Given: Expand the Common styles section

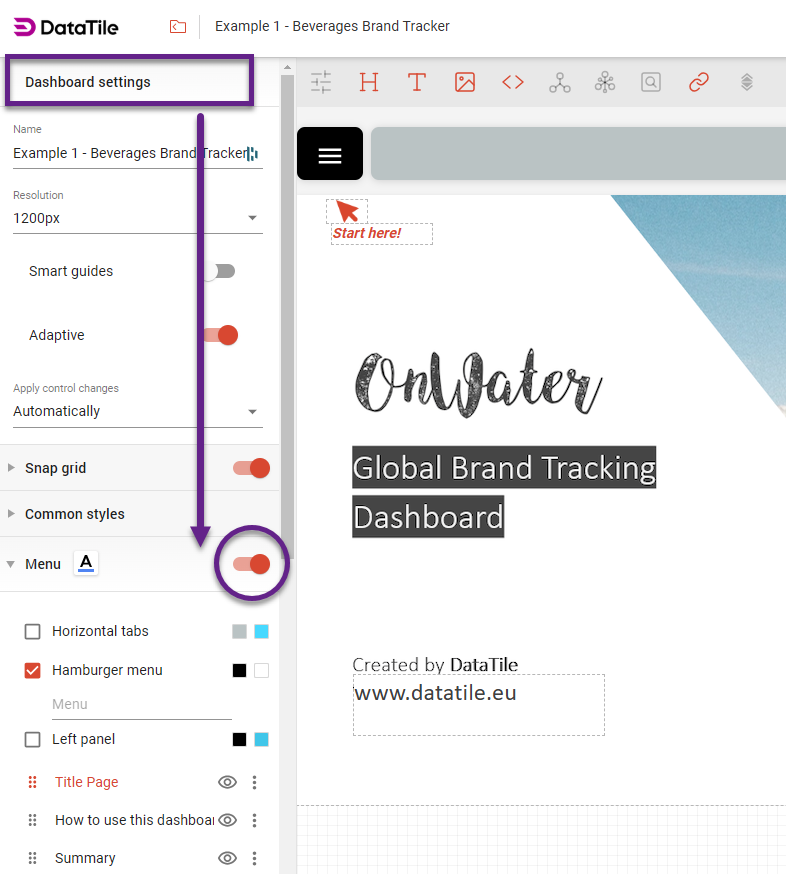Looking at the screenshot, I should [x=75, y=514].
